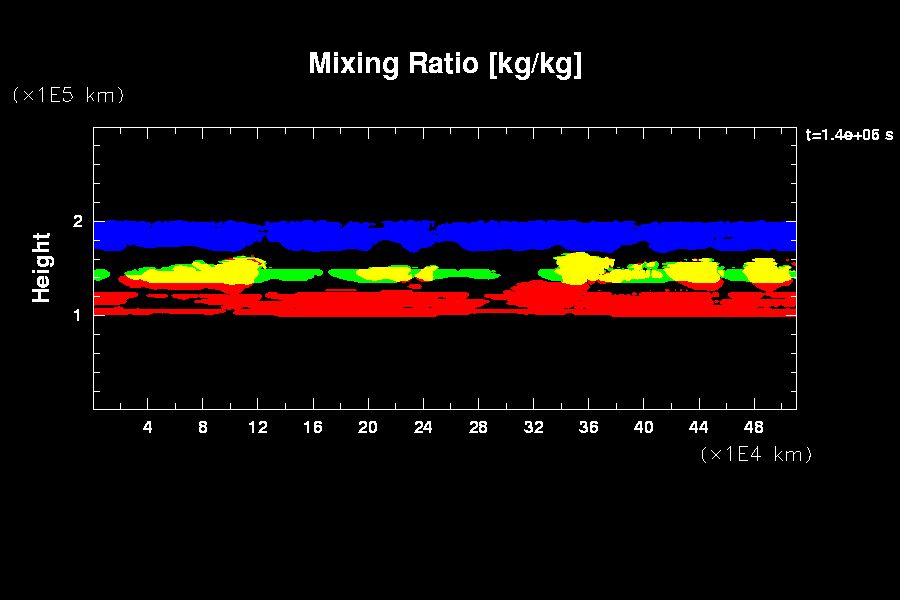
Task: Click the Height y-axis label
Action: pyautogui.click(x=41, y=267)
